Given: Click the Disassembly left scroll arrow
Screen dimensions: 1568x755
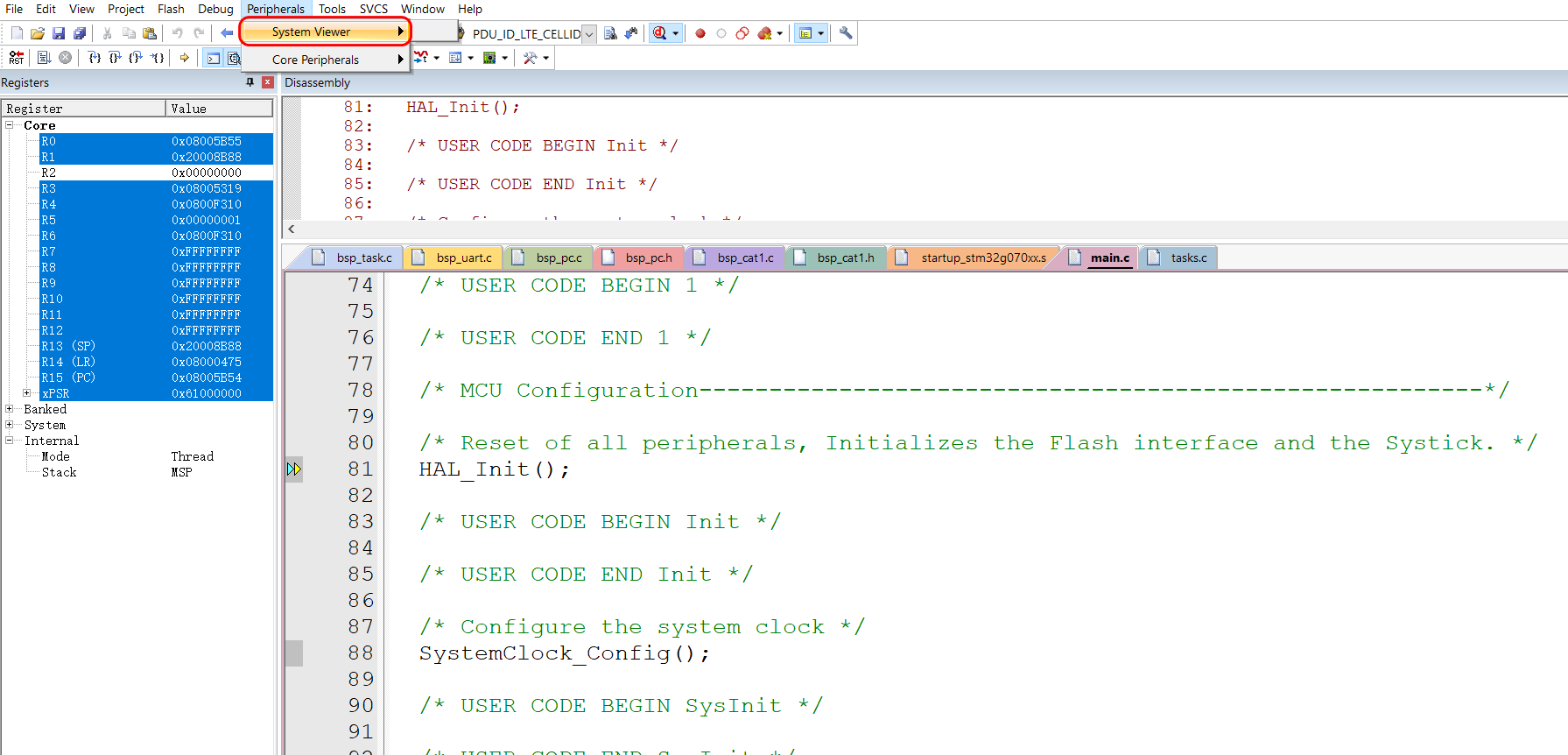Looking at the screenshot, I should 292,229.
